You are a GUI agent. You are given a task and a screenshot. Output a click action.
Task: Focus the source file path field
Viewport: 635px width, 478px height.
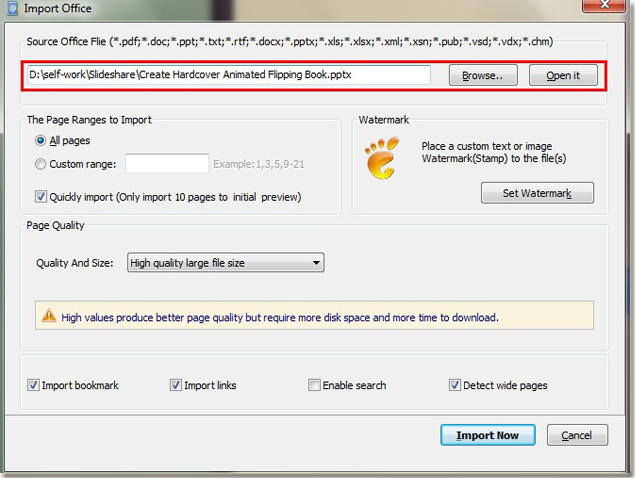point(229,75)
